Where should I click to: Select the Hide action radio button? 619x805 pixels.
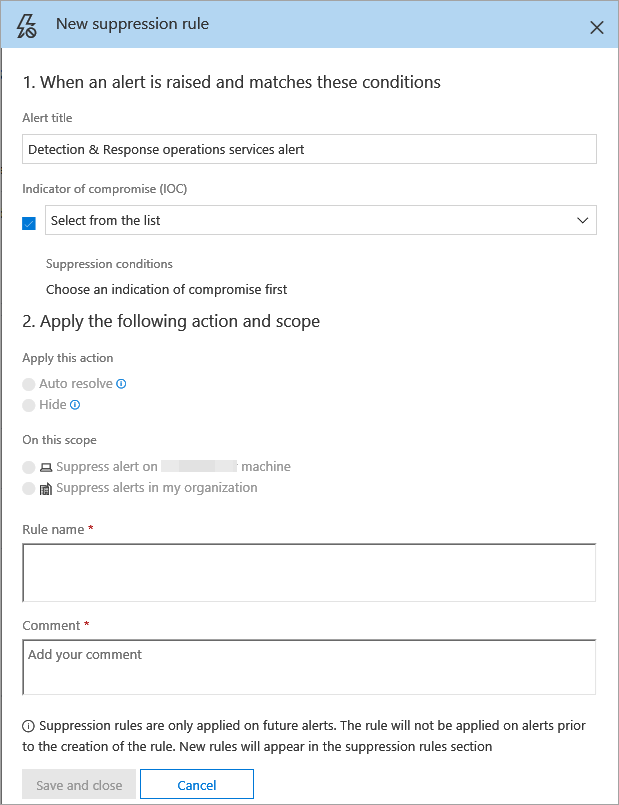(29, 405)
